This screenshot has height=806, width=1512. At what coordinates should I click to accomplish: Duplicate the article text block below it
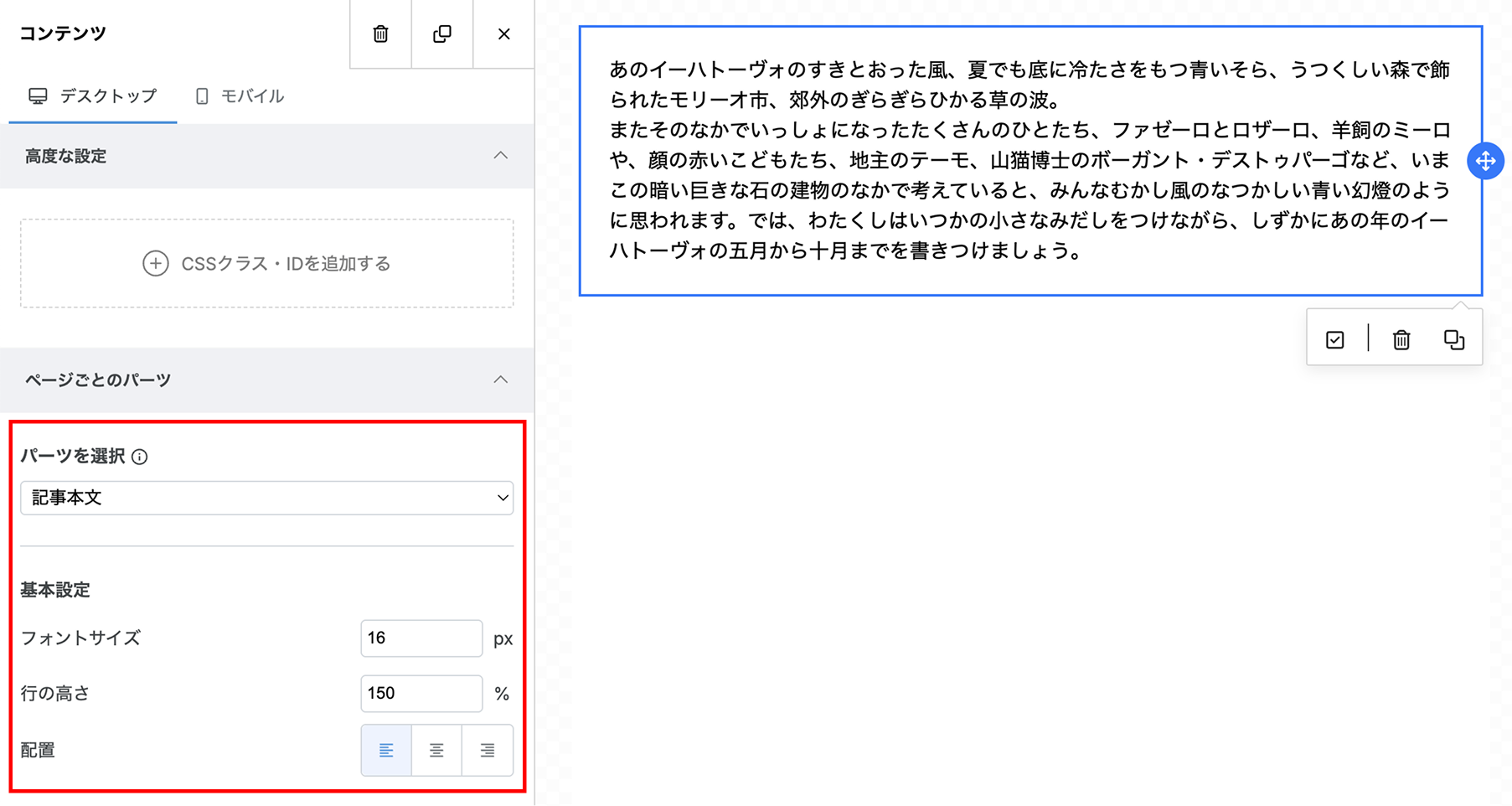pos(1453,338)
